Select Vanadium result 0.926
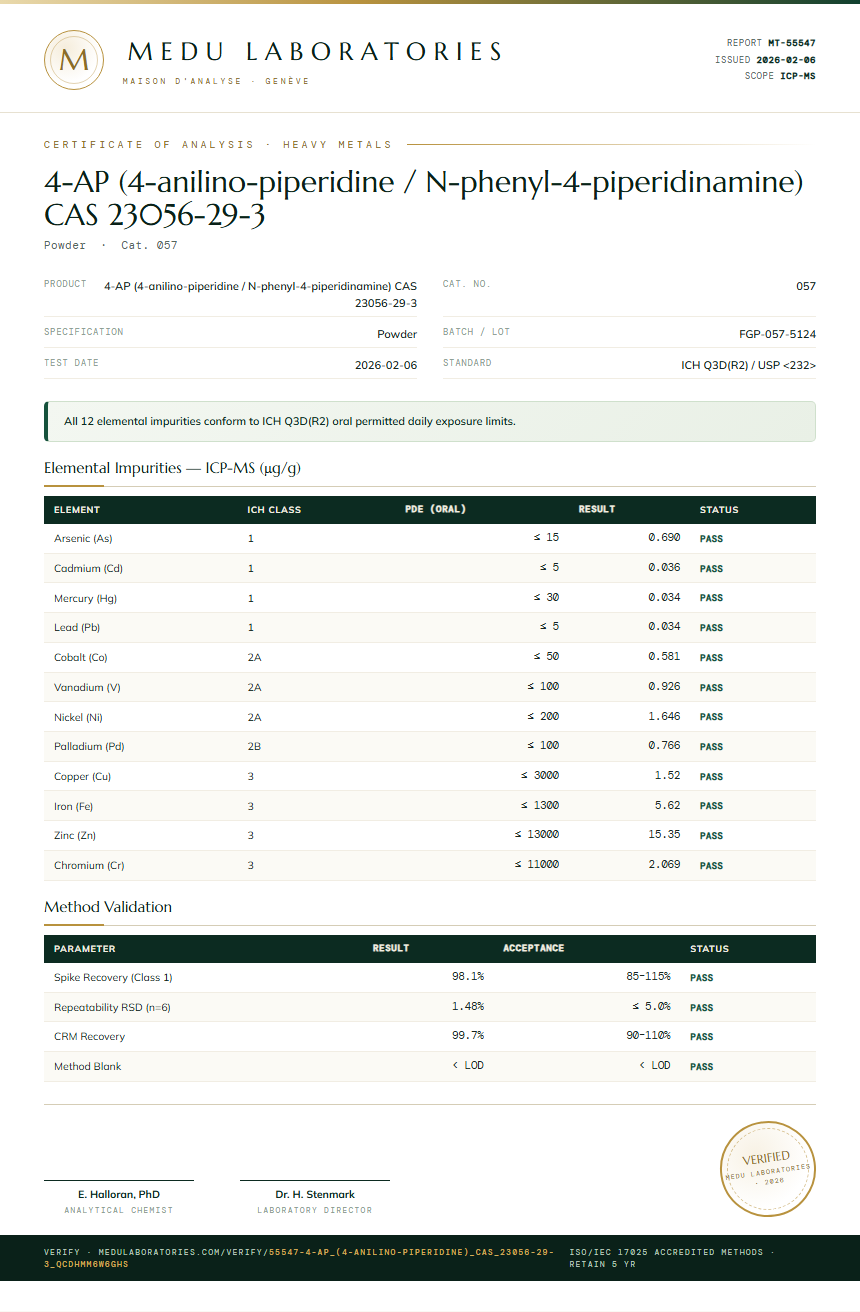The width and height of the screenshot is (860, 1312). click(664, 687)
